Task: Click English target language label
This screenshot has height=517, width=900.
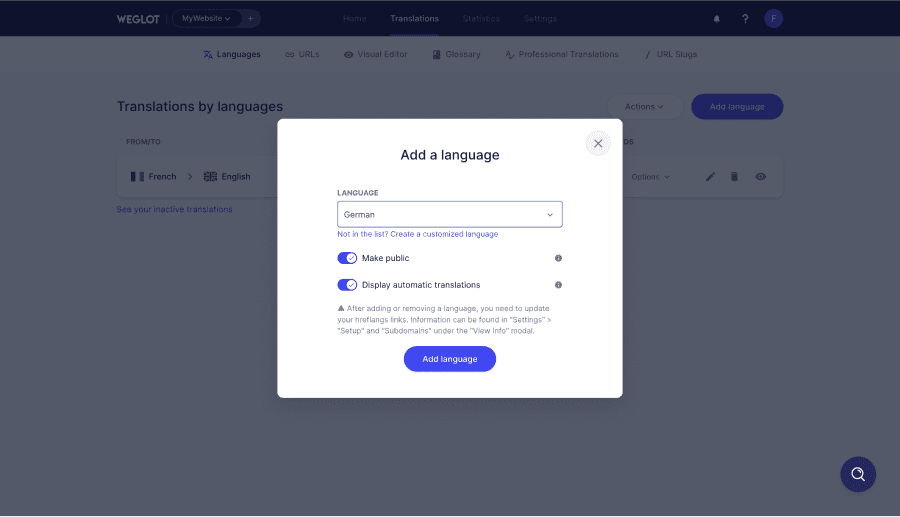Action: 236,177
